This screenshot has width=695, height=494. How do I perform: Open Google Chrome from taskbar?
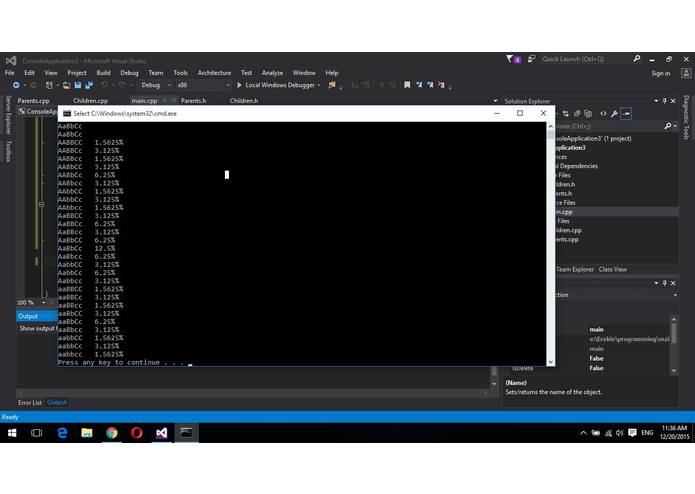(112, 433)
